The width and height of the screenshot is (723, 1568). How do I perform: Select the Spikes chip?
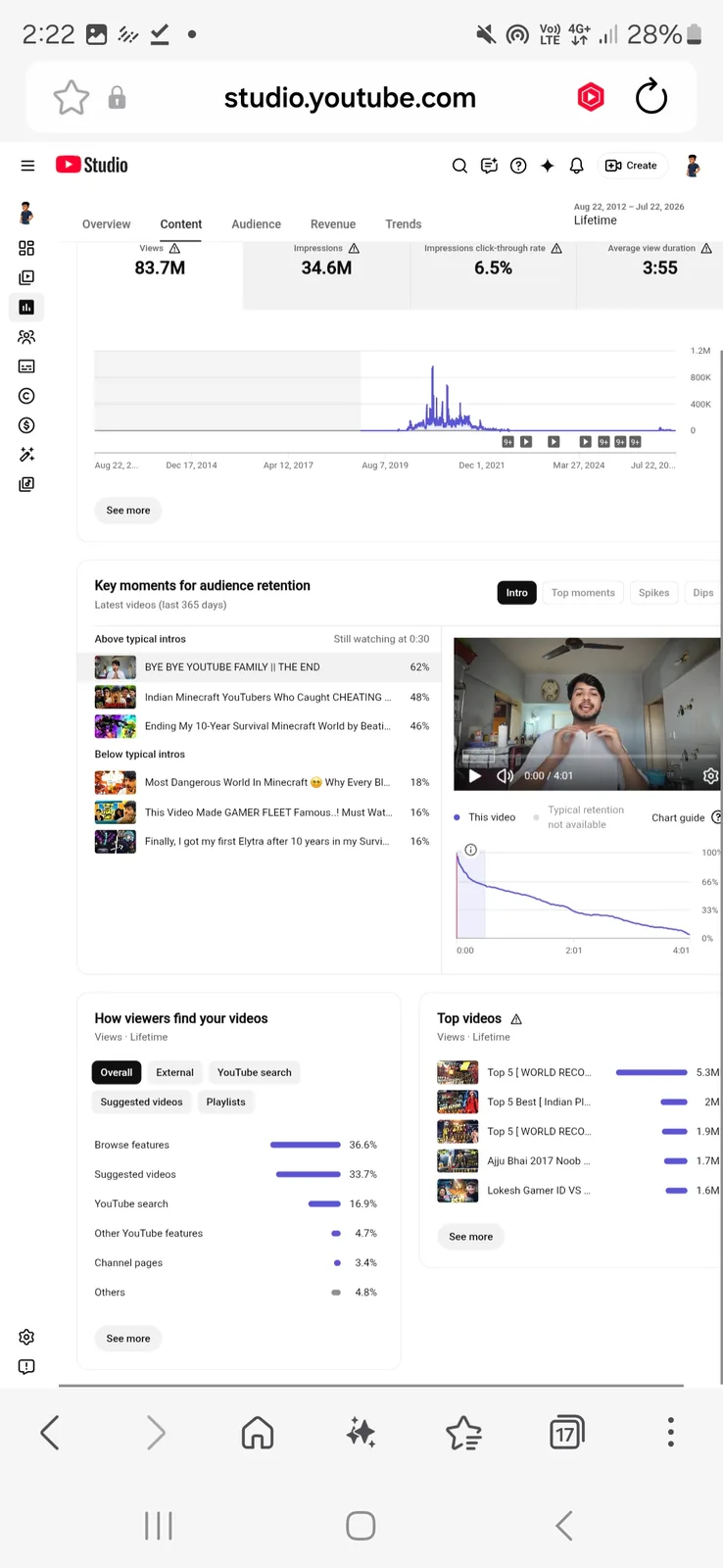point(653,593)
